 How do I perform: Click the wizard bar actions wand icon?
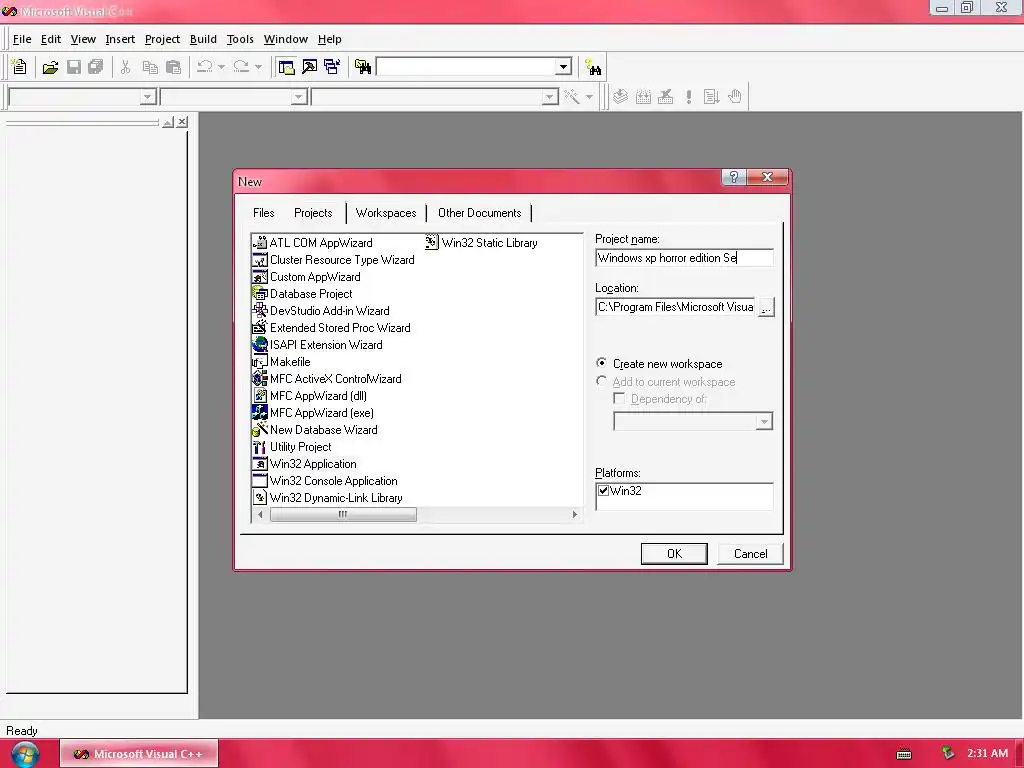pos(572,97)
